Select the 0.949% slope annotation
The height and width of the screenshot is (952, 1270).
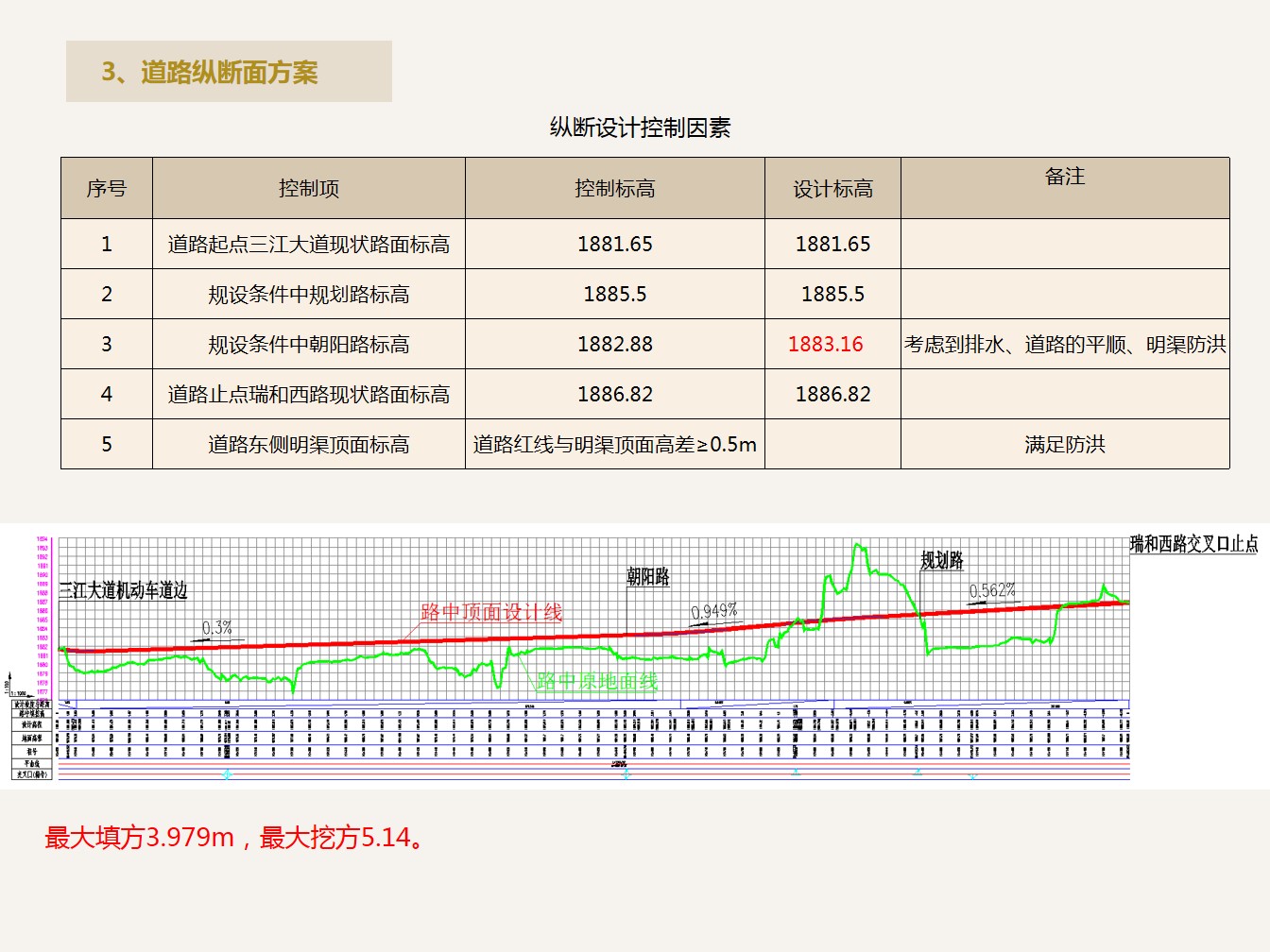[713, 611]
